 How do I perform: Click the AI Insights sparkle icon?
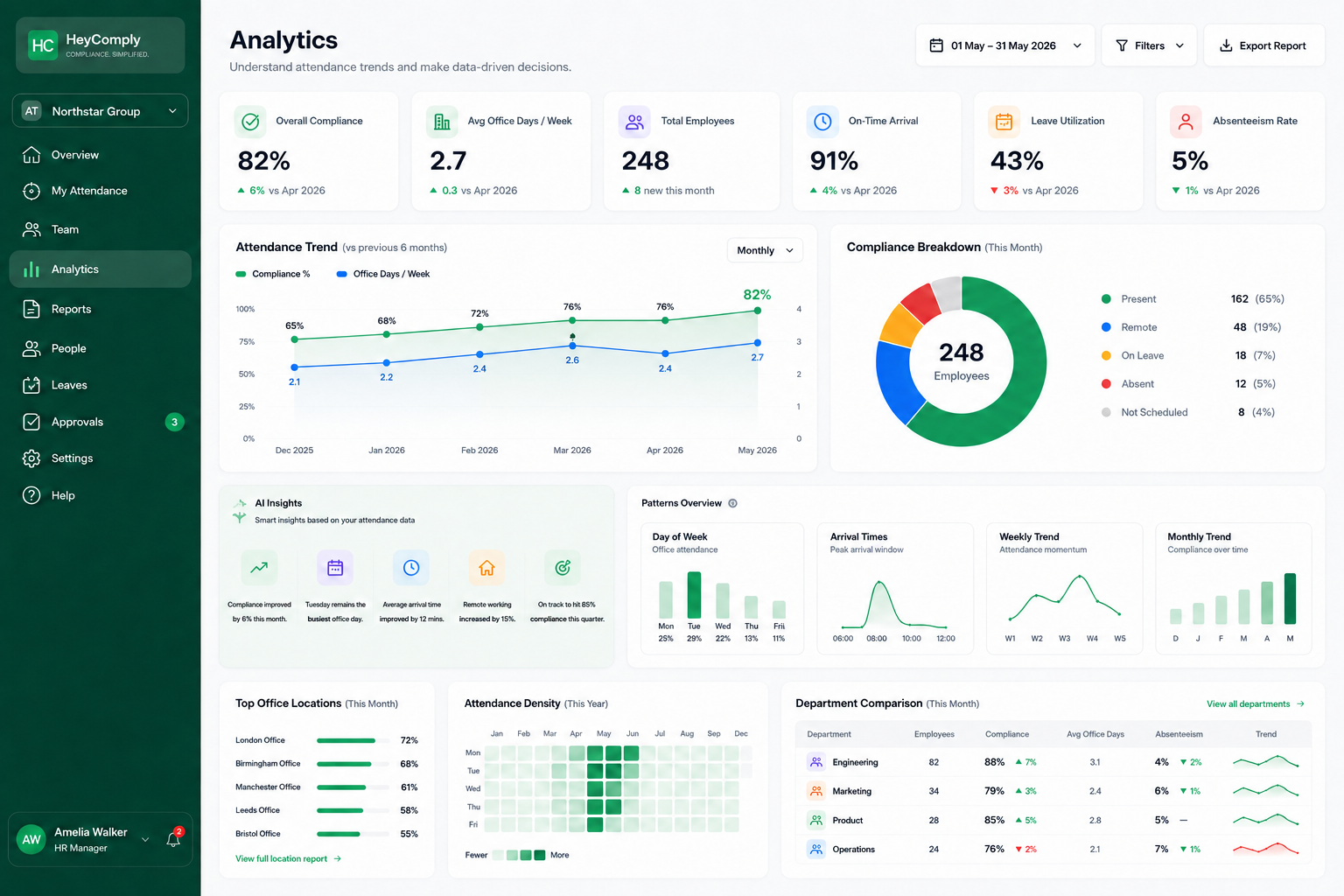[240, 511]
